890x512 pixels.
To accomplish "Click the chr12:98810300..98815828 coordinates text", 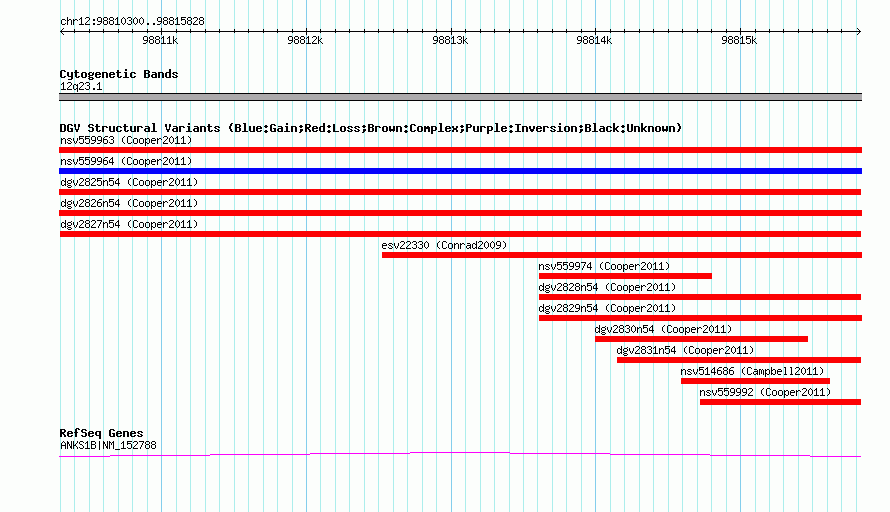I will tap(132, 22).
